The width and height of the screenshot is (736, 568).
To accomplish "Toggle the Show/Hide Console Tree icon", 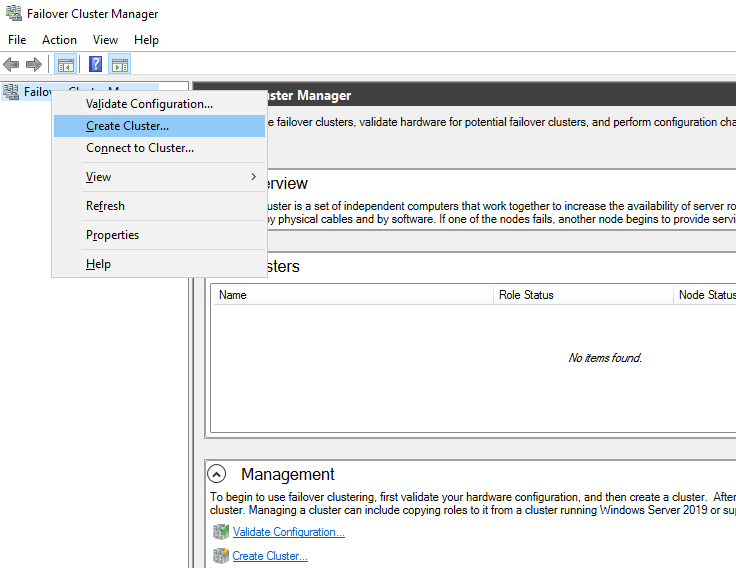I will coord(66,64).
